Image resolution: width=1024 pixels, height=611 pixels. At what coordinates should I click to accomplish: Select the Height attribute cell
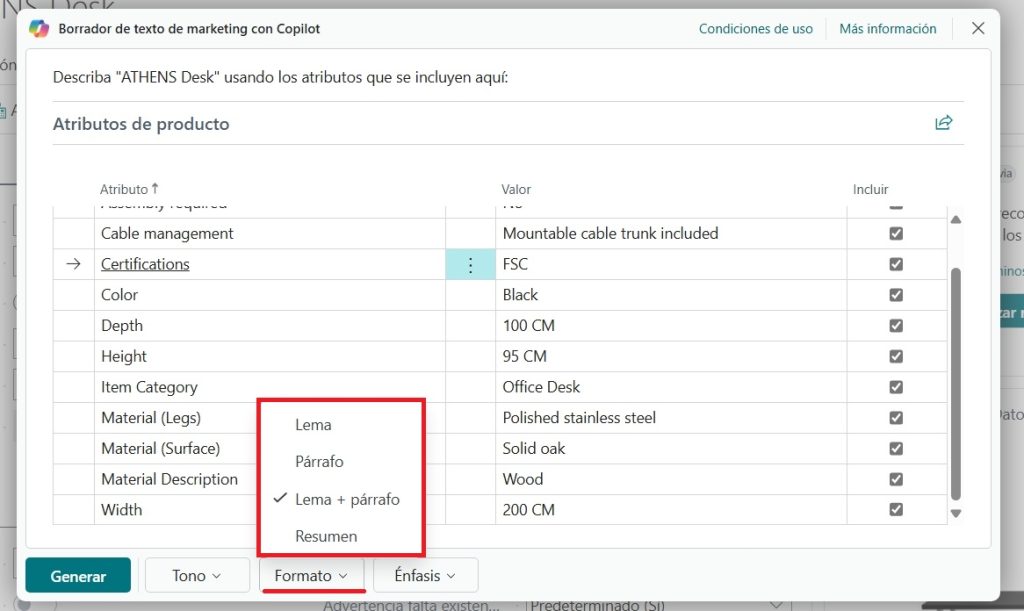[270, 356]
